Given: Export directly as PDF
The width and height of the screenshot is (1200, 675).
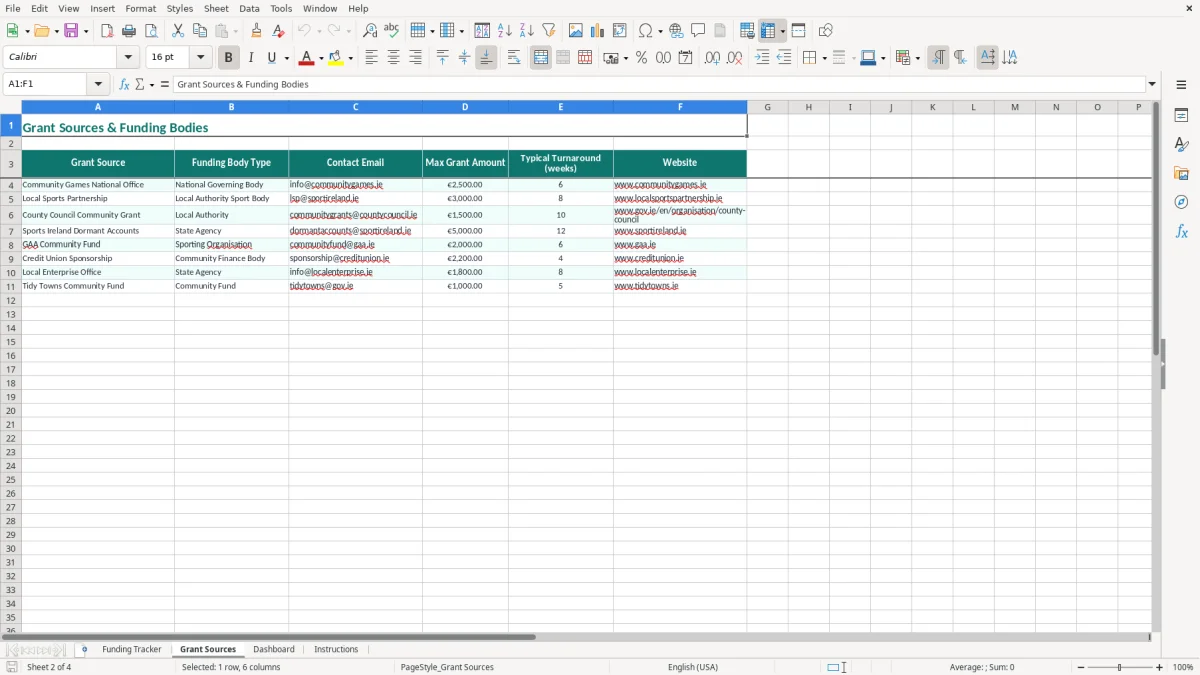Looking at the screenshot, I should click(107, 31).
